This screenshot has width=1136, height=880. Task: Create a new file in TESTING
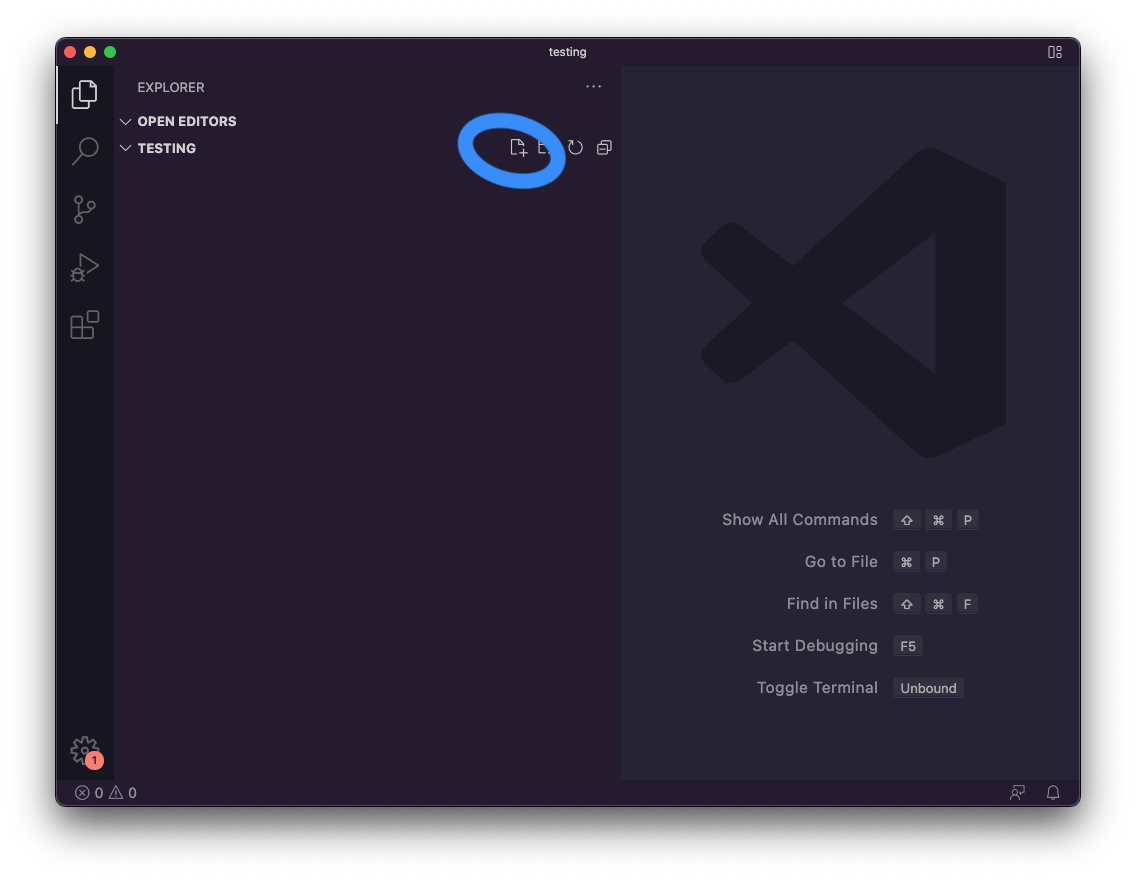[518, 148]
